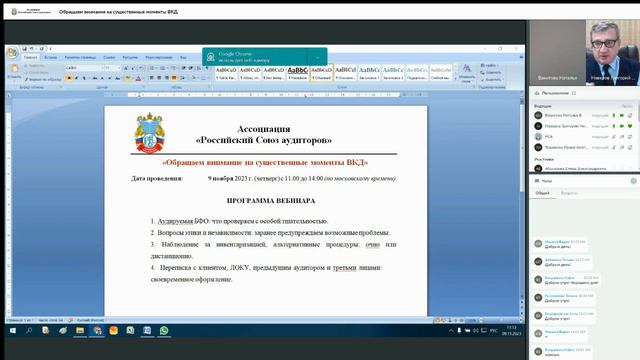
Task: Open the Mailings ribbon tab
Action: (130, 58)
